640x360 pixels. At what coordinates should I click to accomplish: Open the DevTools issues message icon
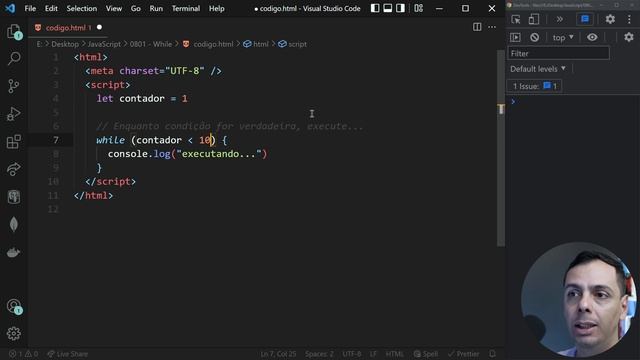[x=585, y=19]
